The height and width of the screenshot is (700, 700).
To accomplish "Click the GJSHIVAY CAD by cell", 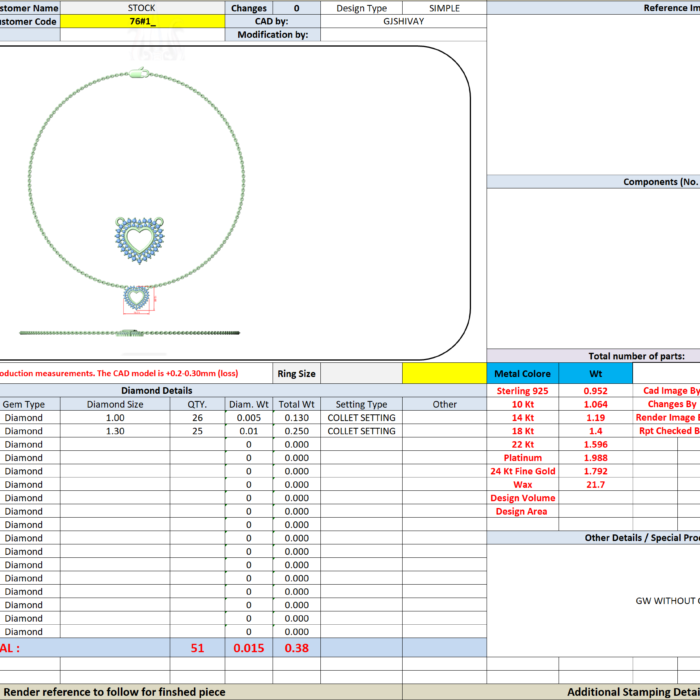I will point(403,21).
